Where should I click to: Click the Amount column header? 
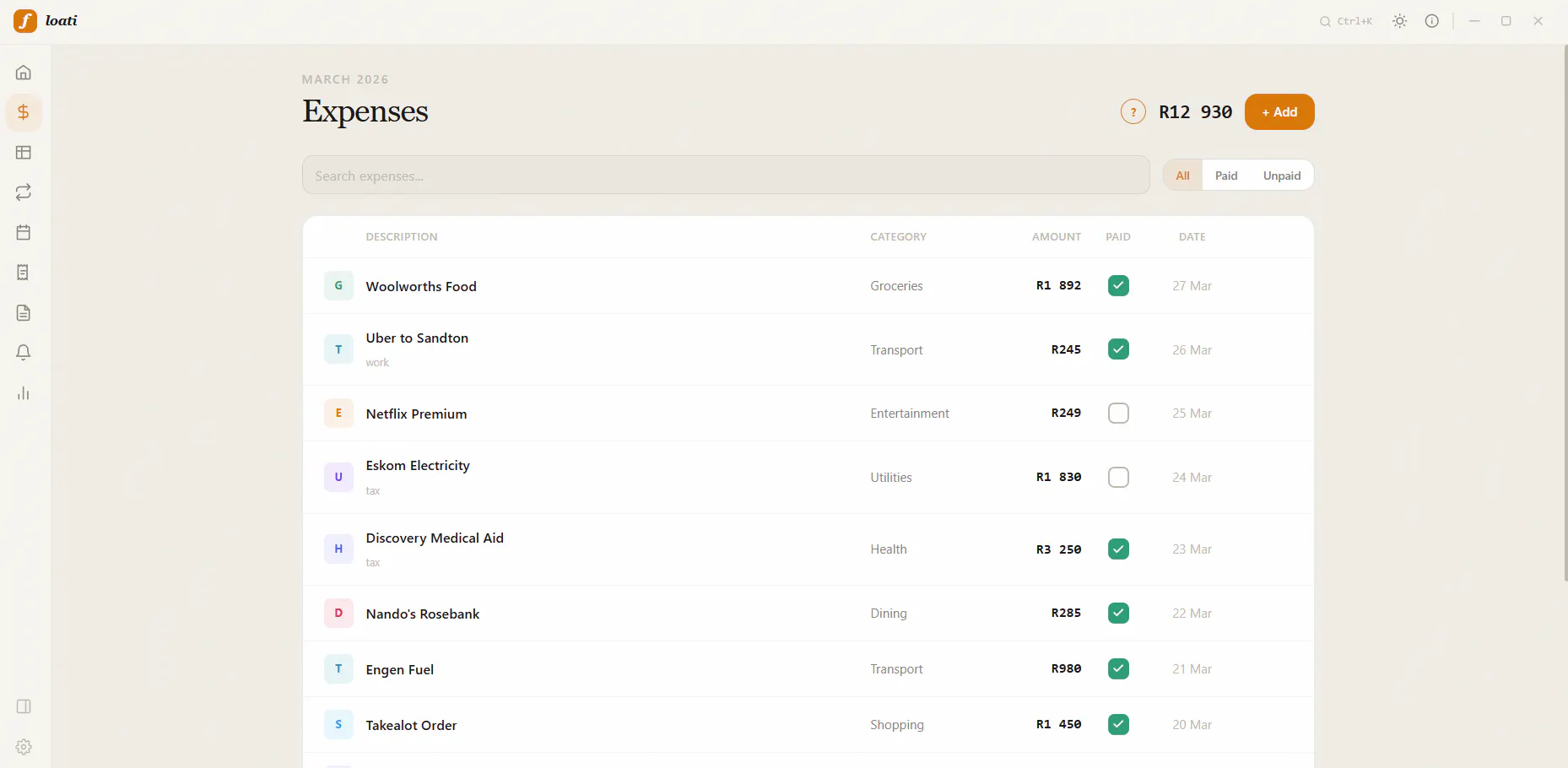pos(1057,237)
